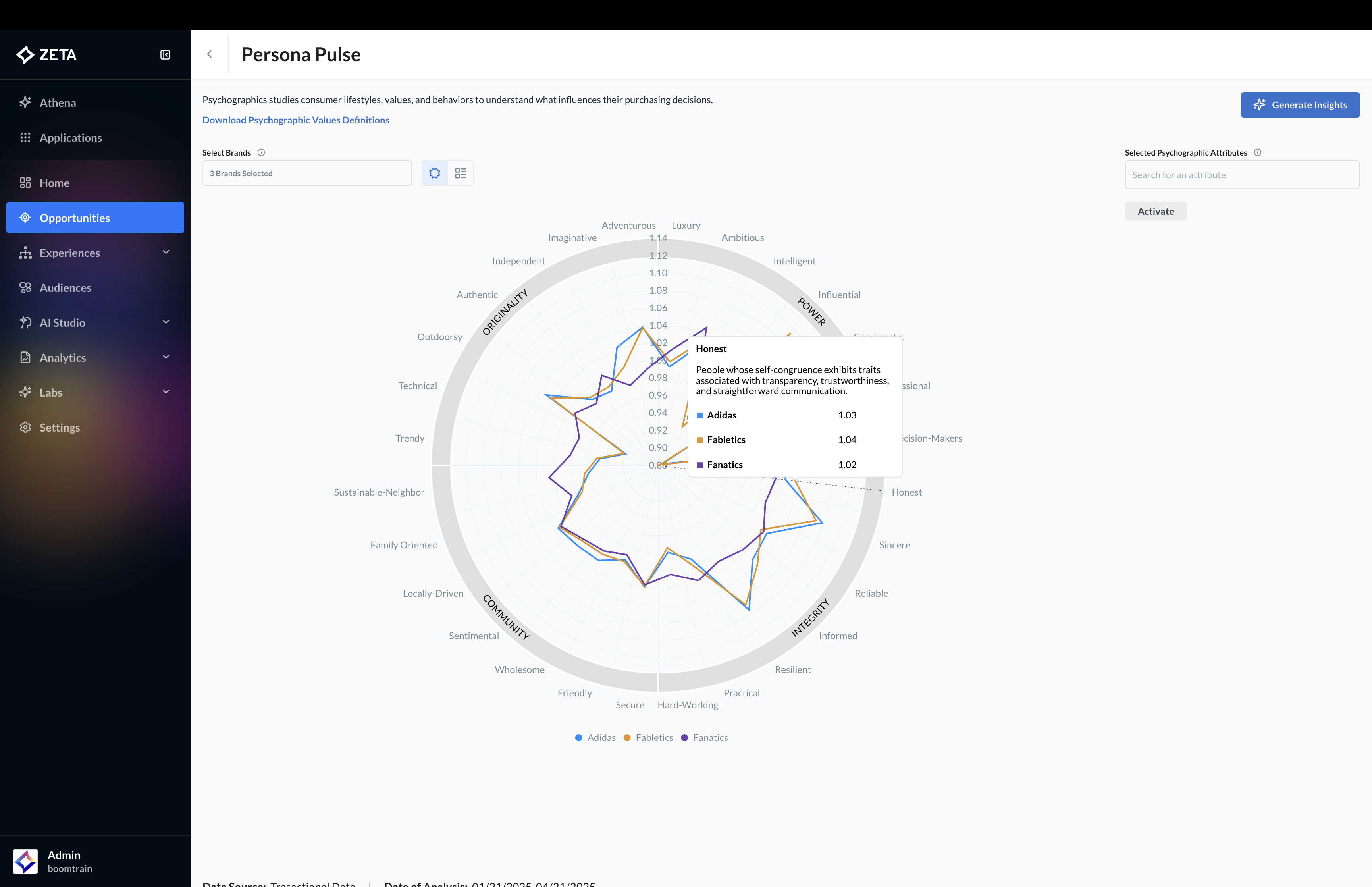
Task: Go back using the left chevron arrow
Action: click(210, 54)
